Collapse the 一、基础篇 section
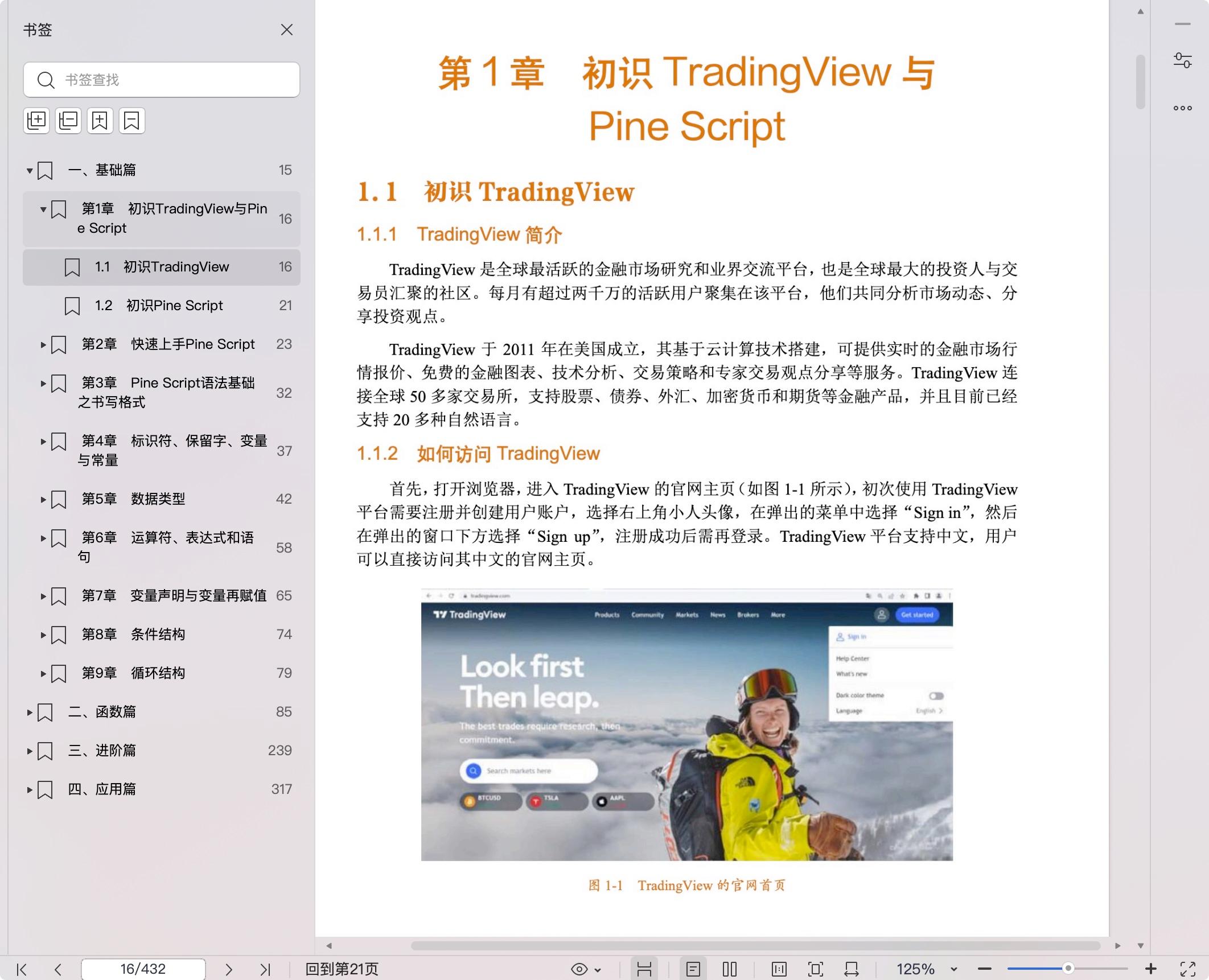The width and height of the screenshot is (1209, 980). (30, 170)
